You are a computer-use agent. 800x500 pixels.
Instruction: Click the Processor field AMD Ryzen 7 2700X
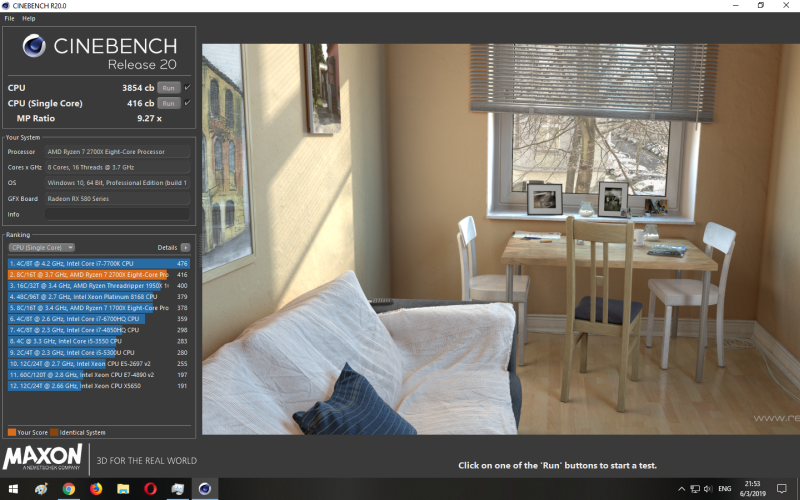click(117, 152)
